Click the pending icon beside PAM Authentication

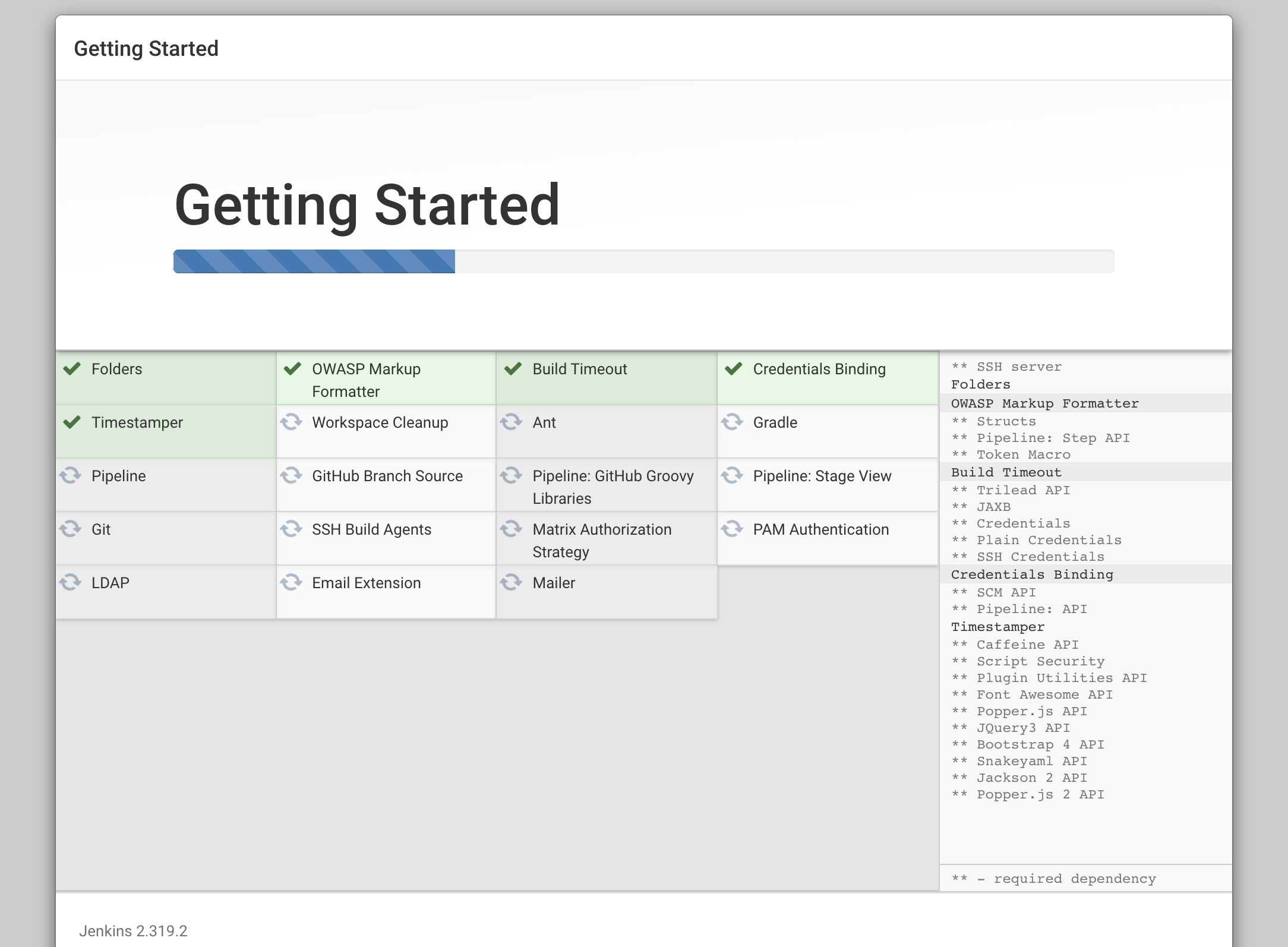click(x=732, y=529)
